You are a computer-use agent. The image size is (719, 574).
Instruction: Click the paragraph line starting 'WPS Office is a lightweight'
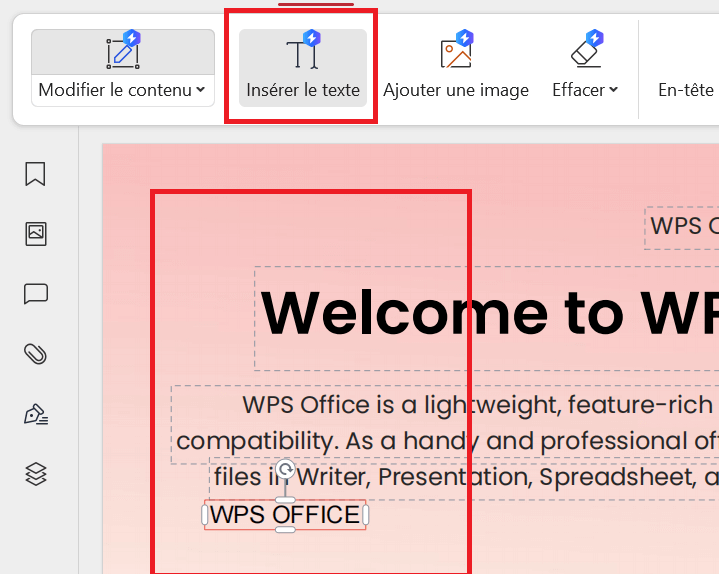[x=477, y=405]
